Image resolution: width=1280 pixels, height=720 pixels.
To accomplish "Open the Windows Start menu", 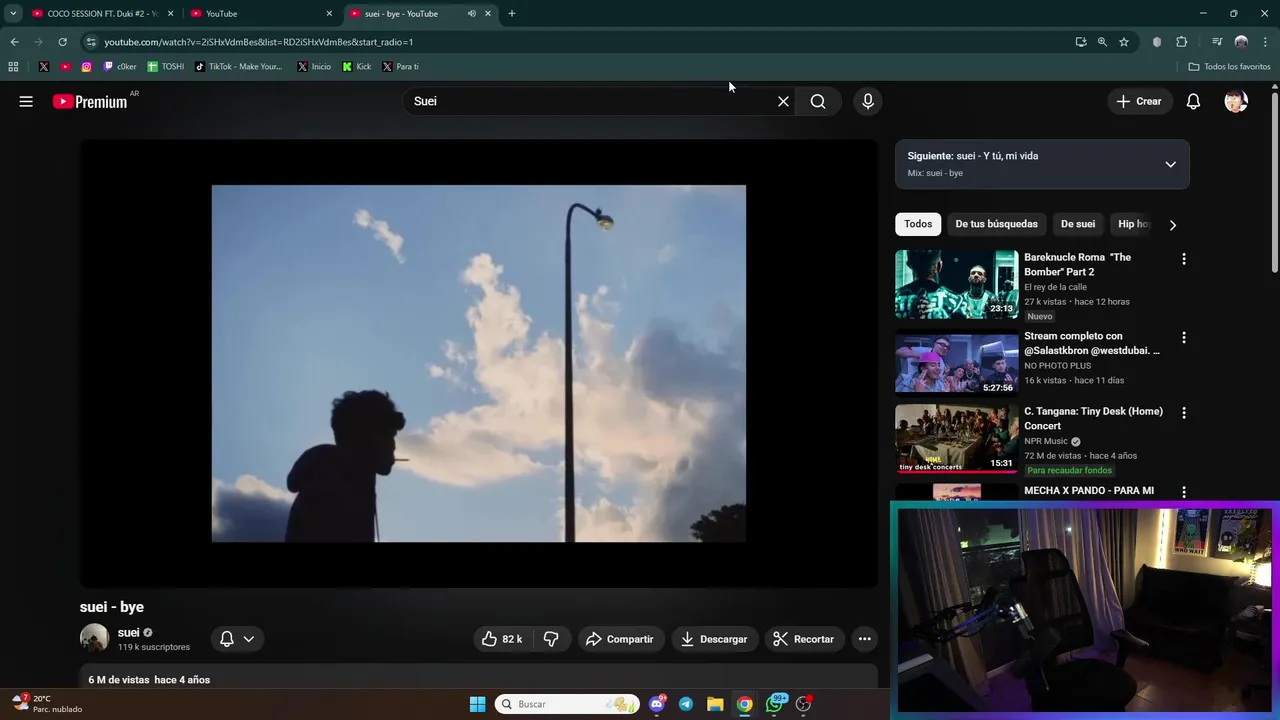I will [x=477, y=704].
